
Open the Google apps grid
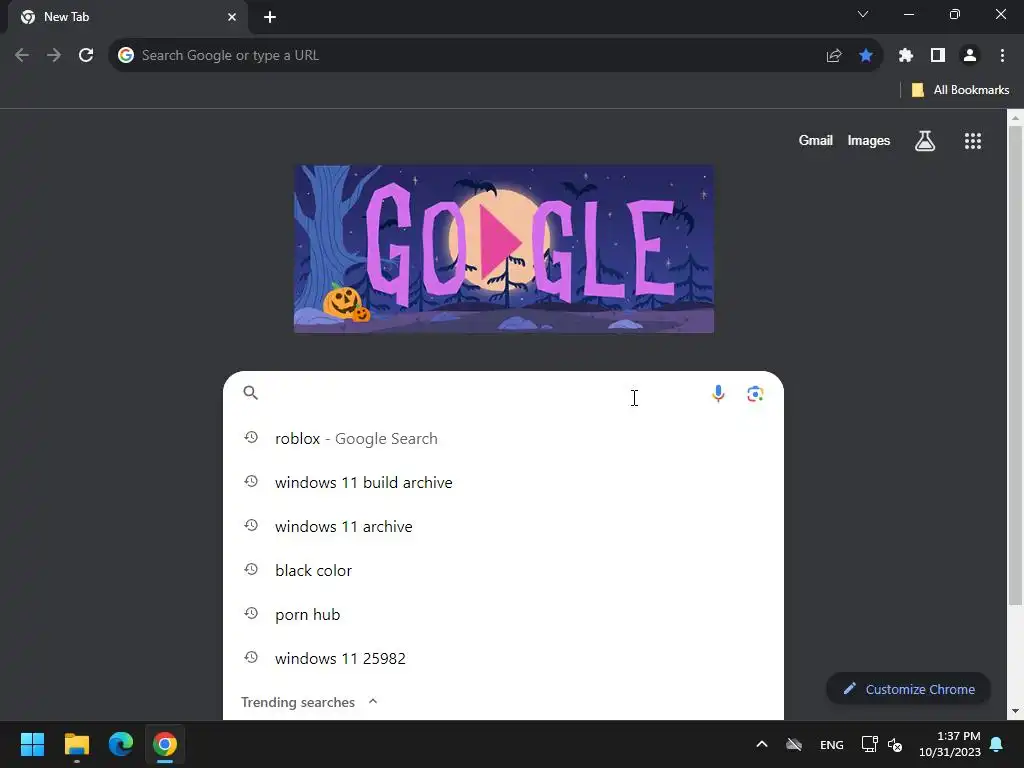click(x=973, y=140)
